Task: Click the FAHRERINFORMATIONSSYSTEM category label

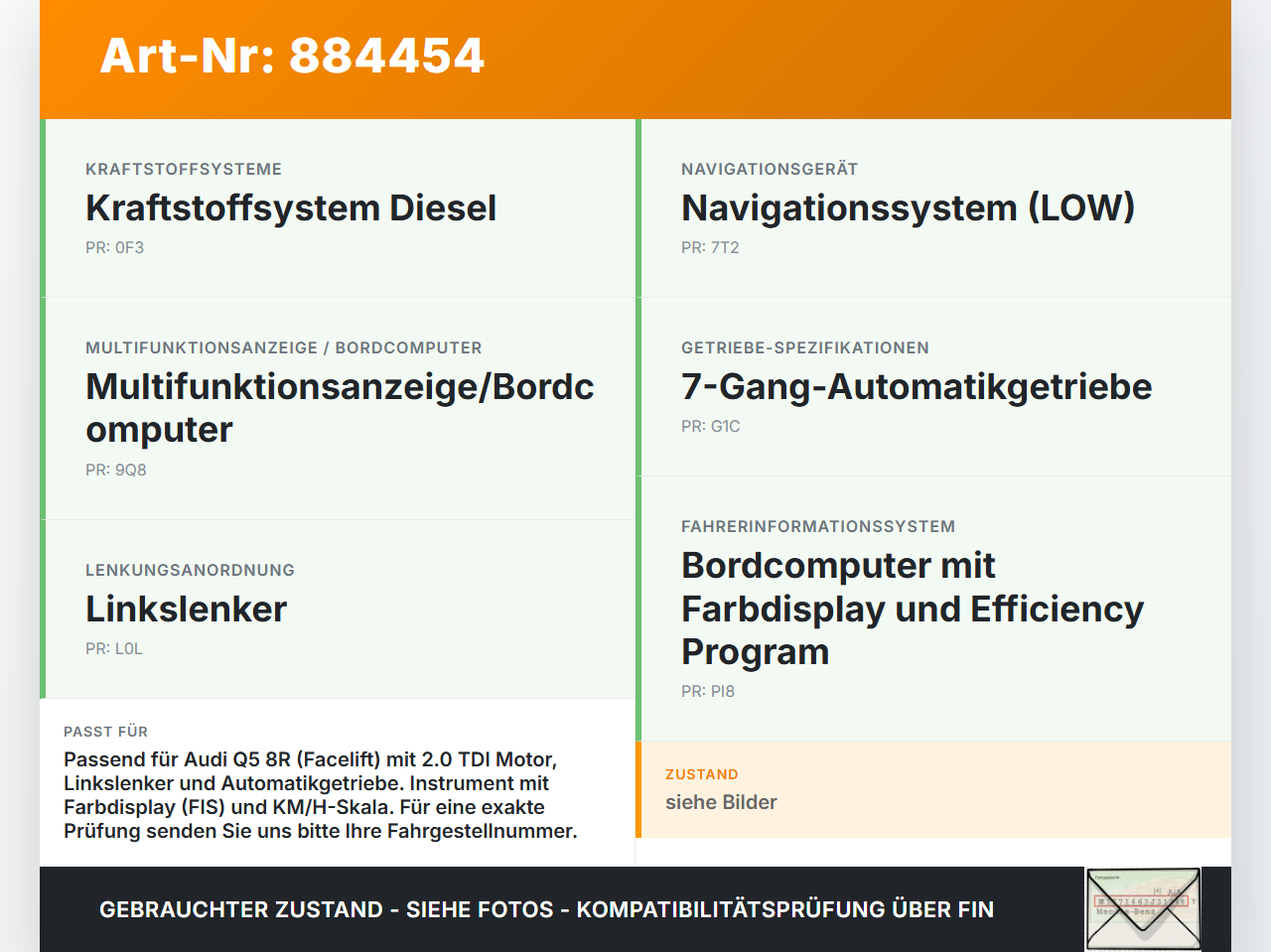Action: (818, 526)
